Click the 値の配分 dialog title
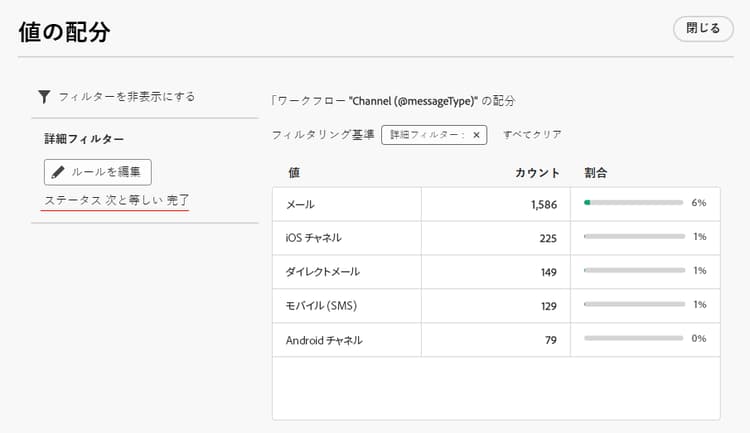Viewport: 750px width, 433px height. 65,33
